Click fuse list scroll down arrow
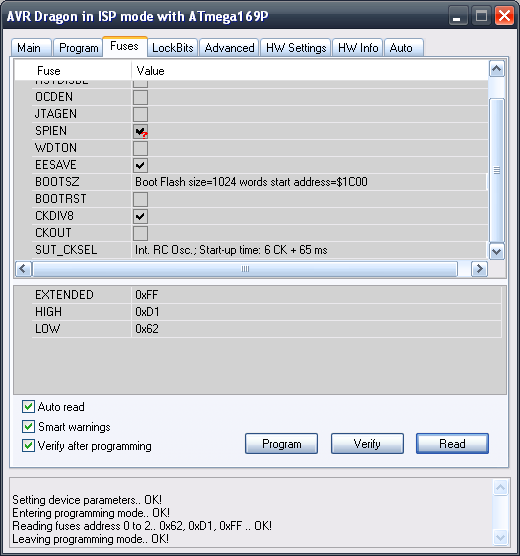Image resolution: width=520 pixels, height=556 pixels. [x=497, y=252]
